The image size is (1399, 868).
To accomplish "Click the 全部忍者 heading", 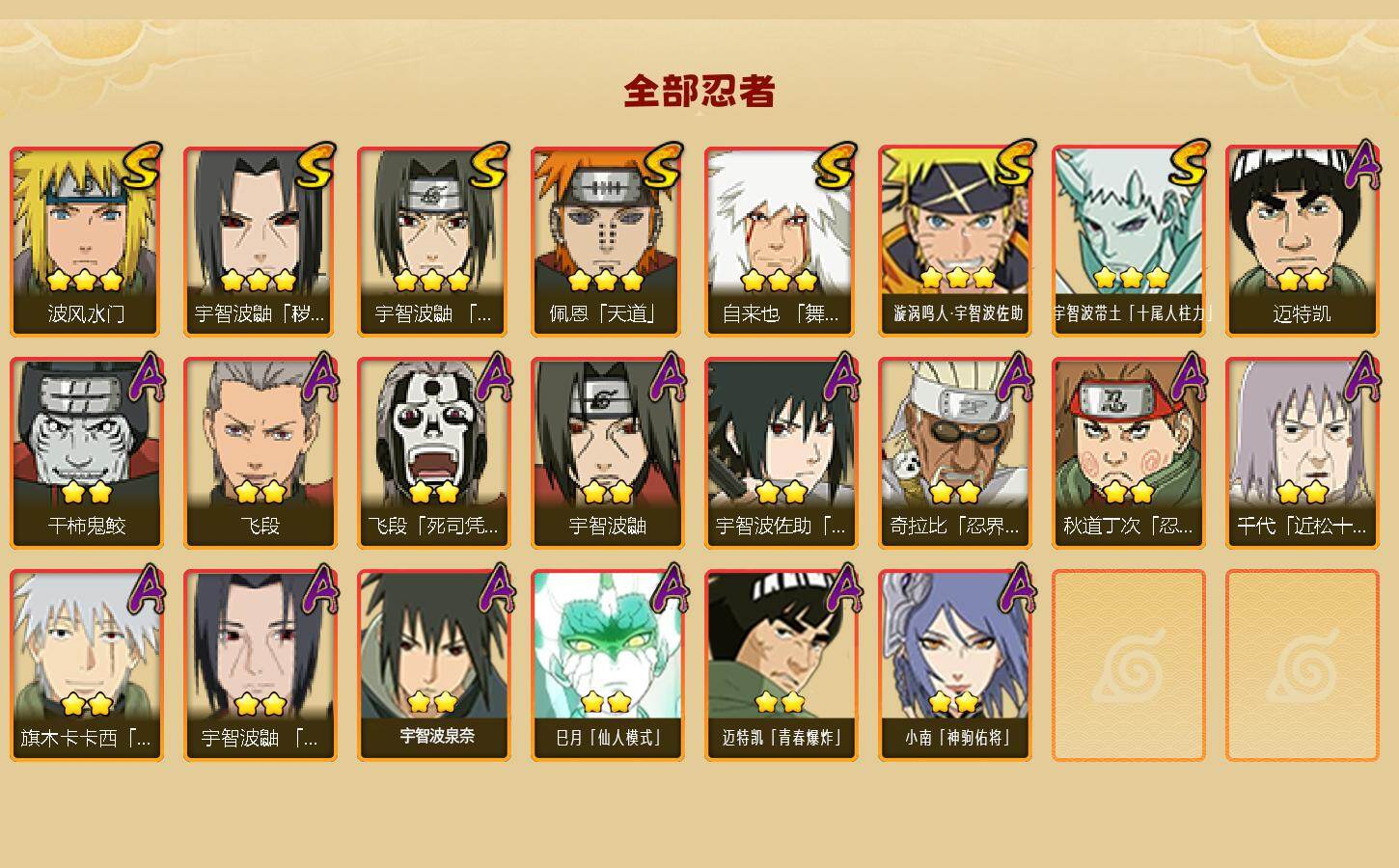I will point(699,92).
